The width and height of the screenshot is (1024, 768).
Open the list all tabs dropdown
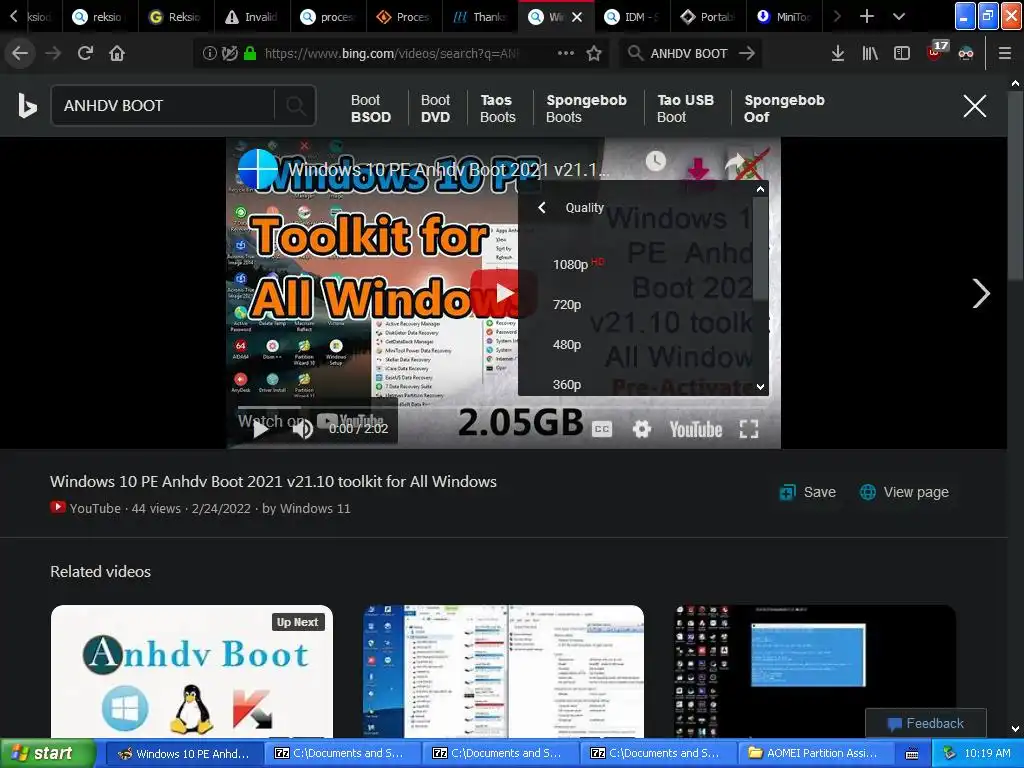pos(899,16)
